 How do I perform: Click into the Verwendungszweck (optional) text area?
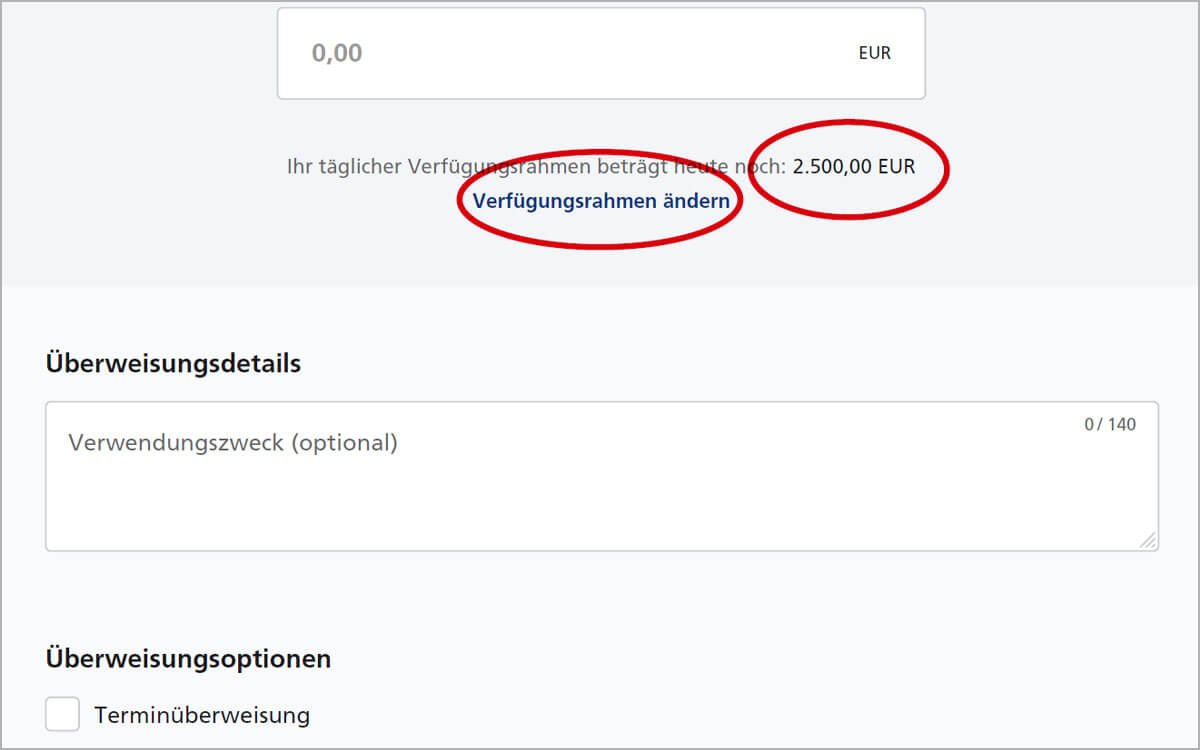pyautogui.click(x=602, y=476)
